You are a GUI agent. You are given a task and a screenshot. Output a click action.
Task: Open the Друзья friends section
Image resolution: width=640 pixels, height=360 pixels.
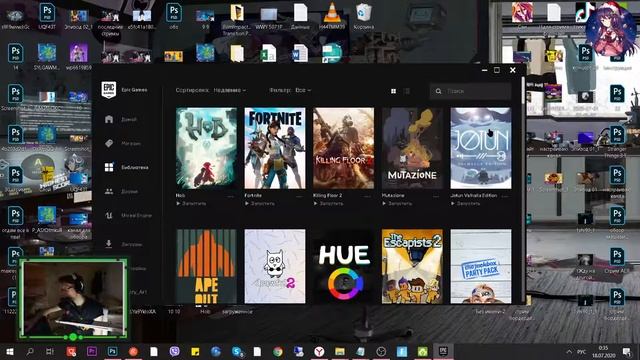(x=121, y=191)
